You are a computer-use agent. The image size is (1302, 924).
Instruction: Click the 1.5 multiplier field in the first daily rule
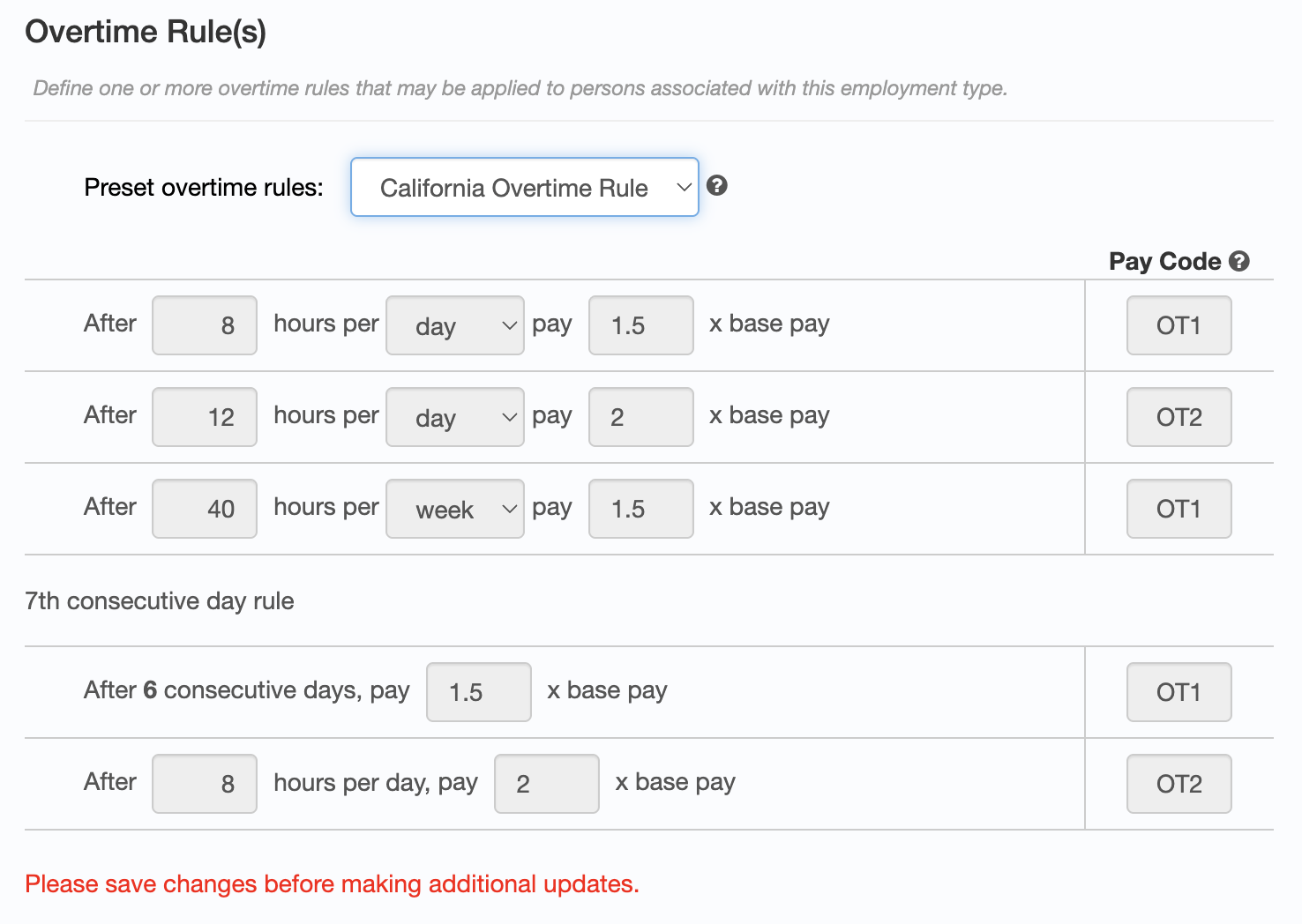pyautogui.click(x=640, y=325)
